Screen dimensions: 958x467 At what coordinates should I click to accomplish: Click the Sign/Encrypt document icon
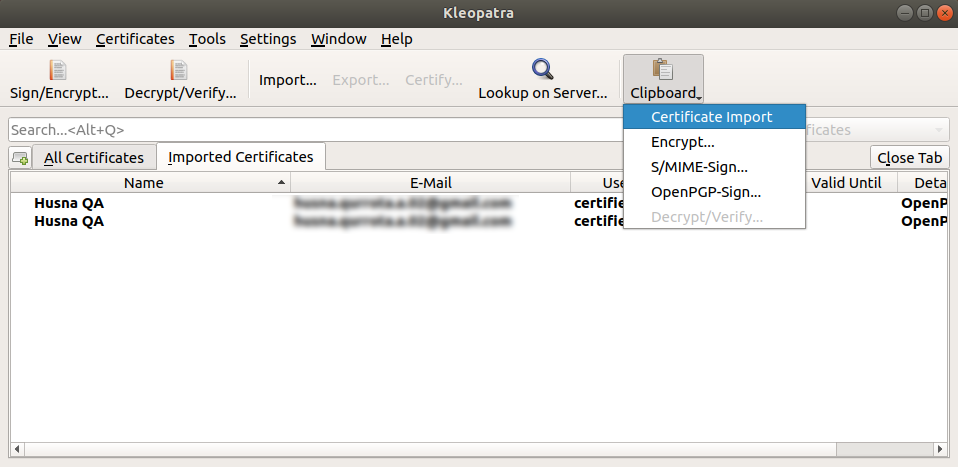58,70
